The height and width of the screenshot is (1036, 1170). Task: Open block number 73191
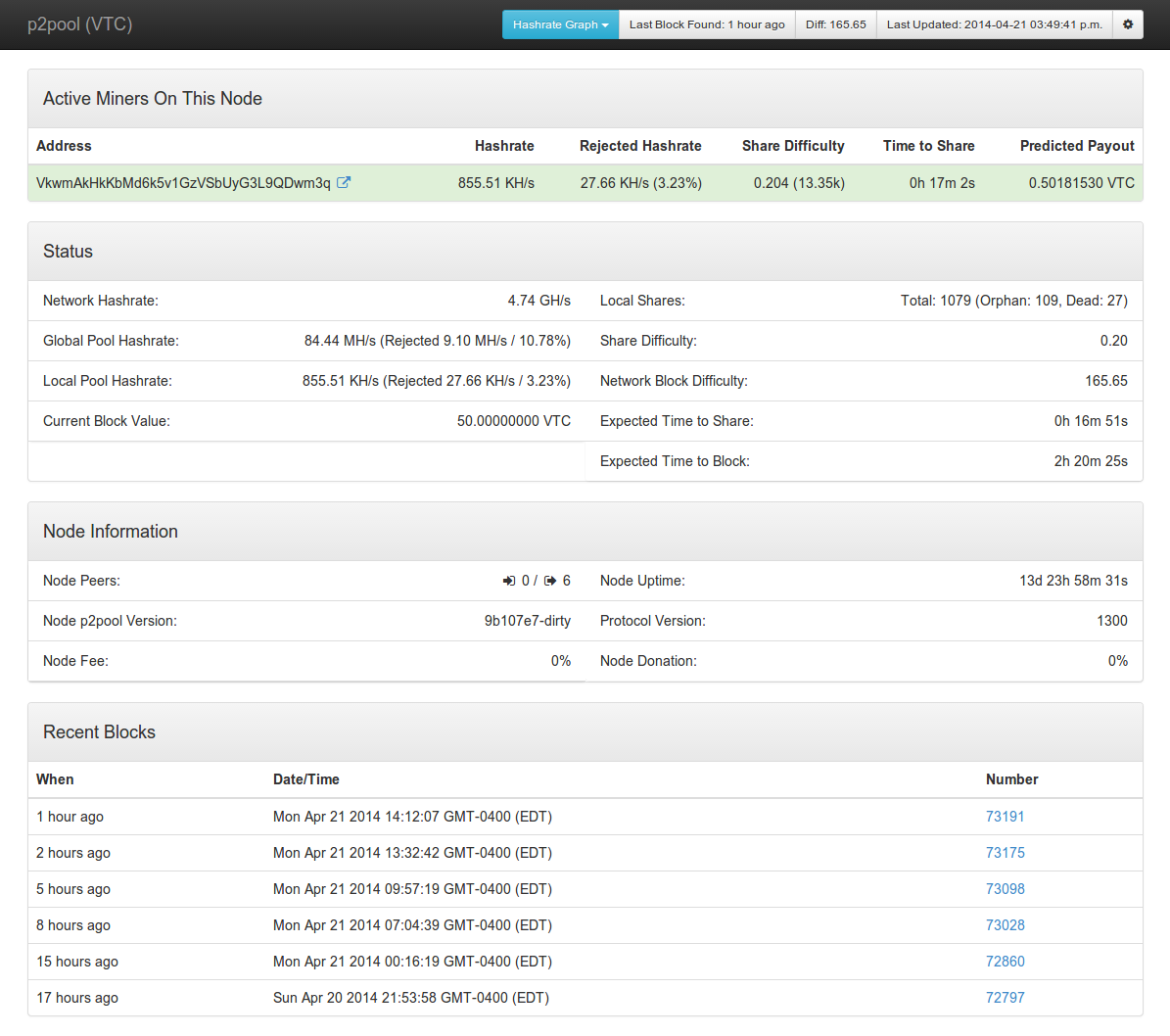coord(1006,817)
